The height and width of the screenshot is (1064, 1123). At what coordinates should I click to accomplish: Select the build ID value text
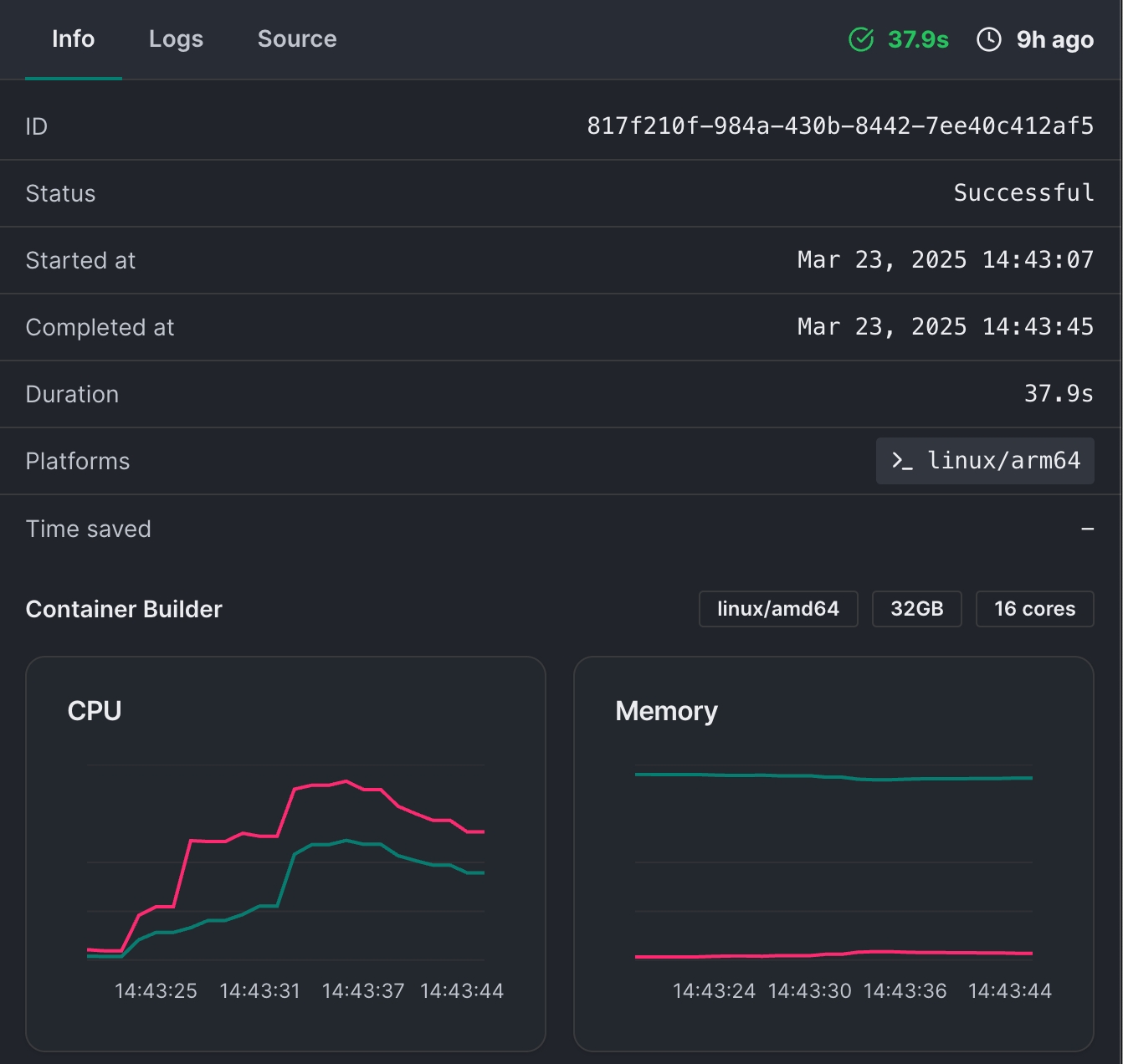pos(840,126)
